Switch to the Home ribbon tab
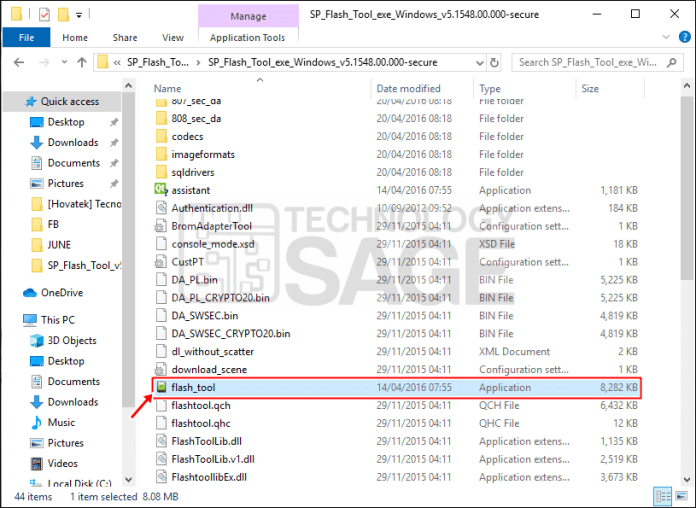The width and height of the screenshot is (696, 508). tap(75, 38)
